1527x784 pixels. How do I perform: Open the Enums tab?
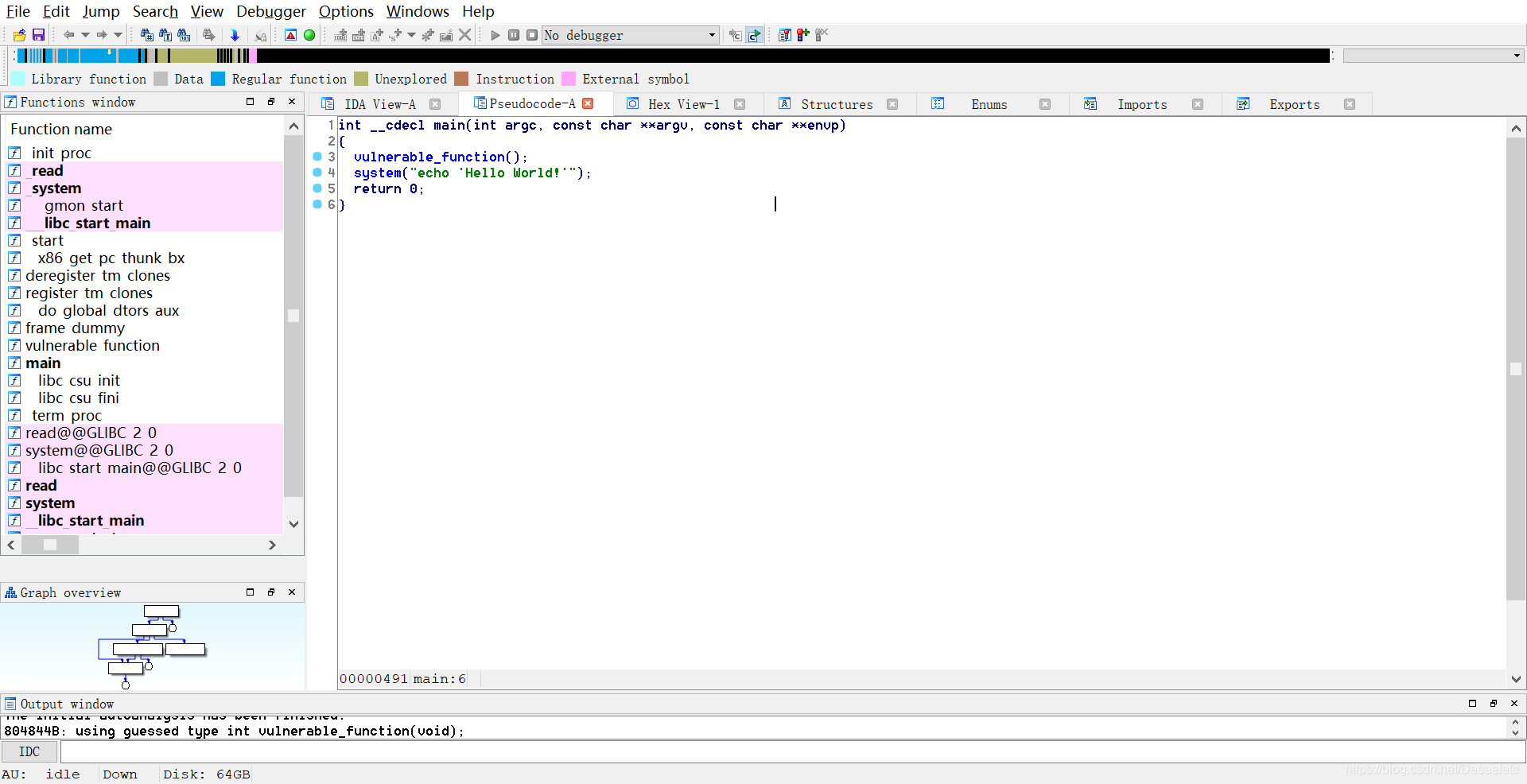tap(989, 104)
